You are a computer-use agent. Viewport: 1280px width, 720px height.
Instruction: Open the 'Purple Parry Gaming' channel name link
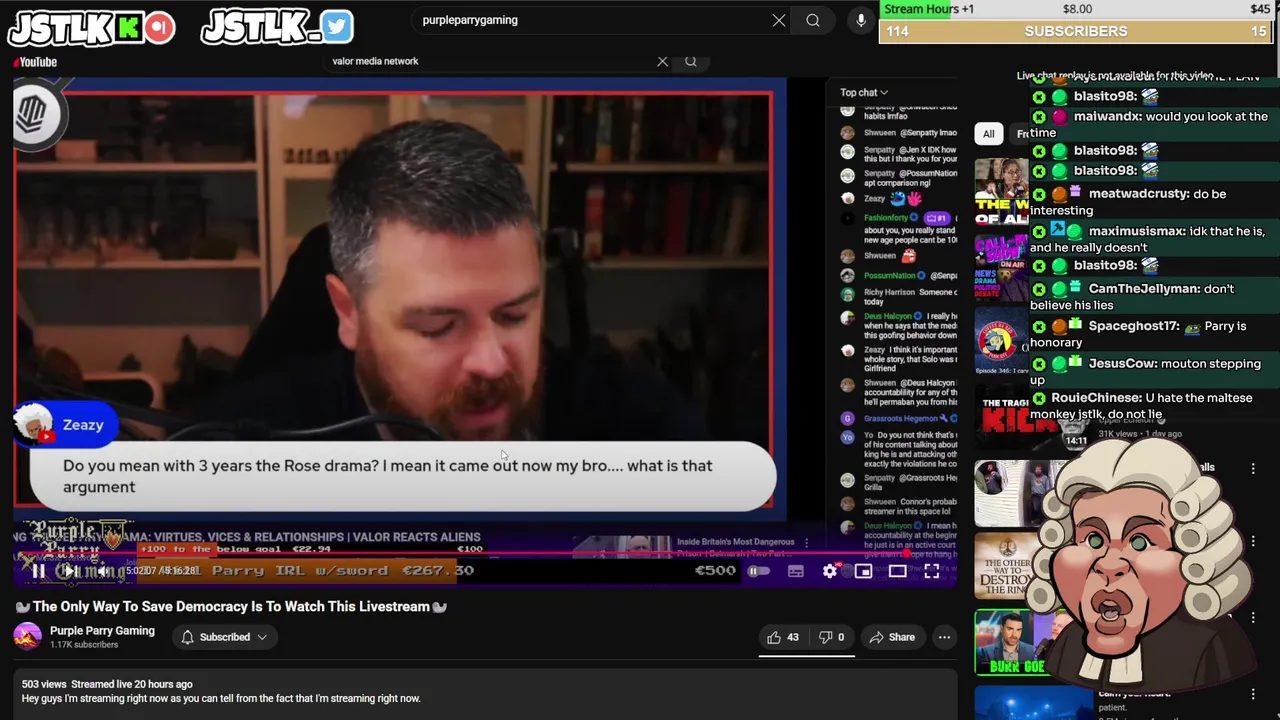click(102, 631)
